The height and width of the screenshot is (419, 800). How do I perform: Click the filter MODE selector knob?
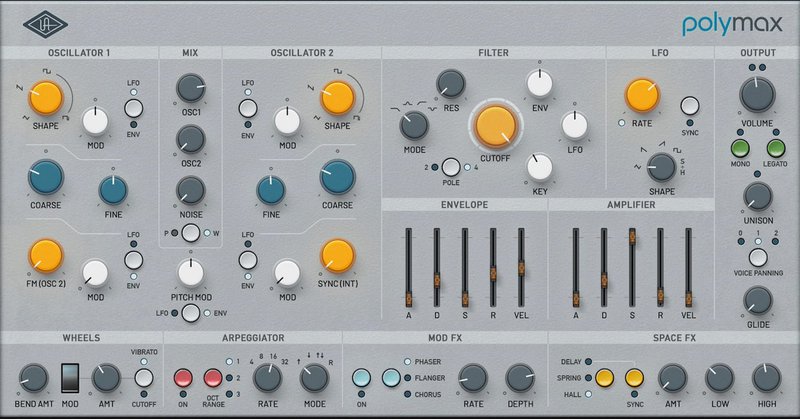[414, 126]
